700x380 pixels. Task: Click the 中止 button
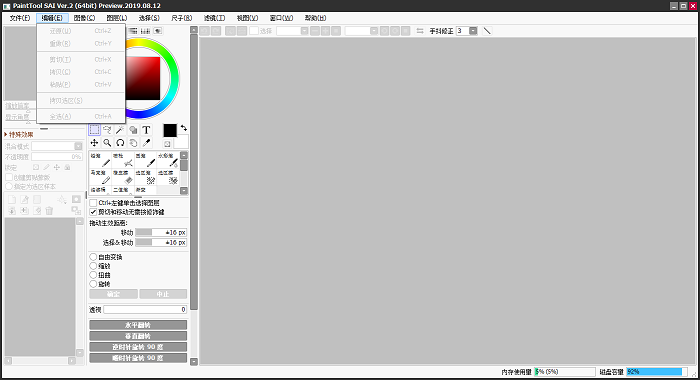(163, 294)
